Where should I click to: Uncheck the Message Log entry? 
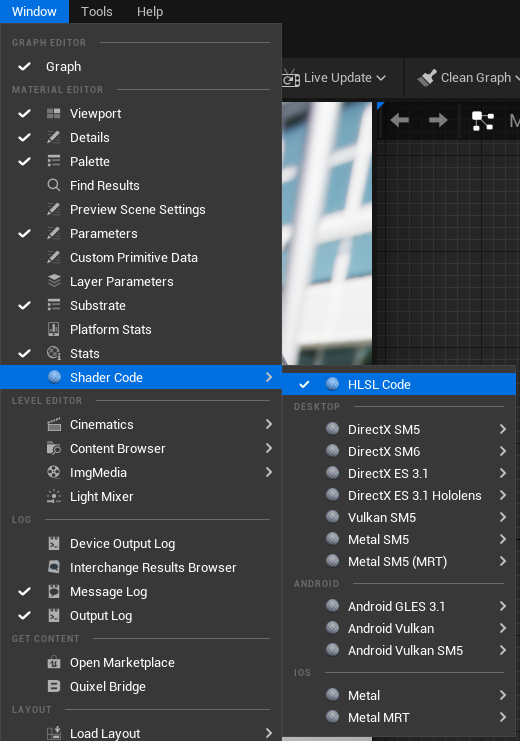(25, 591)
